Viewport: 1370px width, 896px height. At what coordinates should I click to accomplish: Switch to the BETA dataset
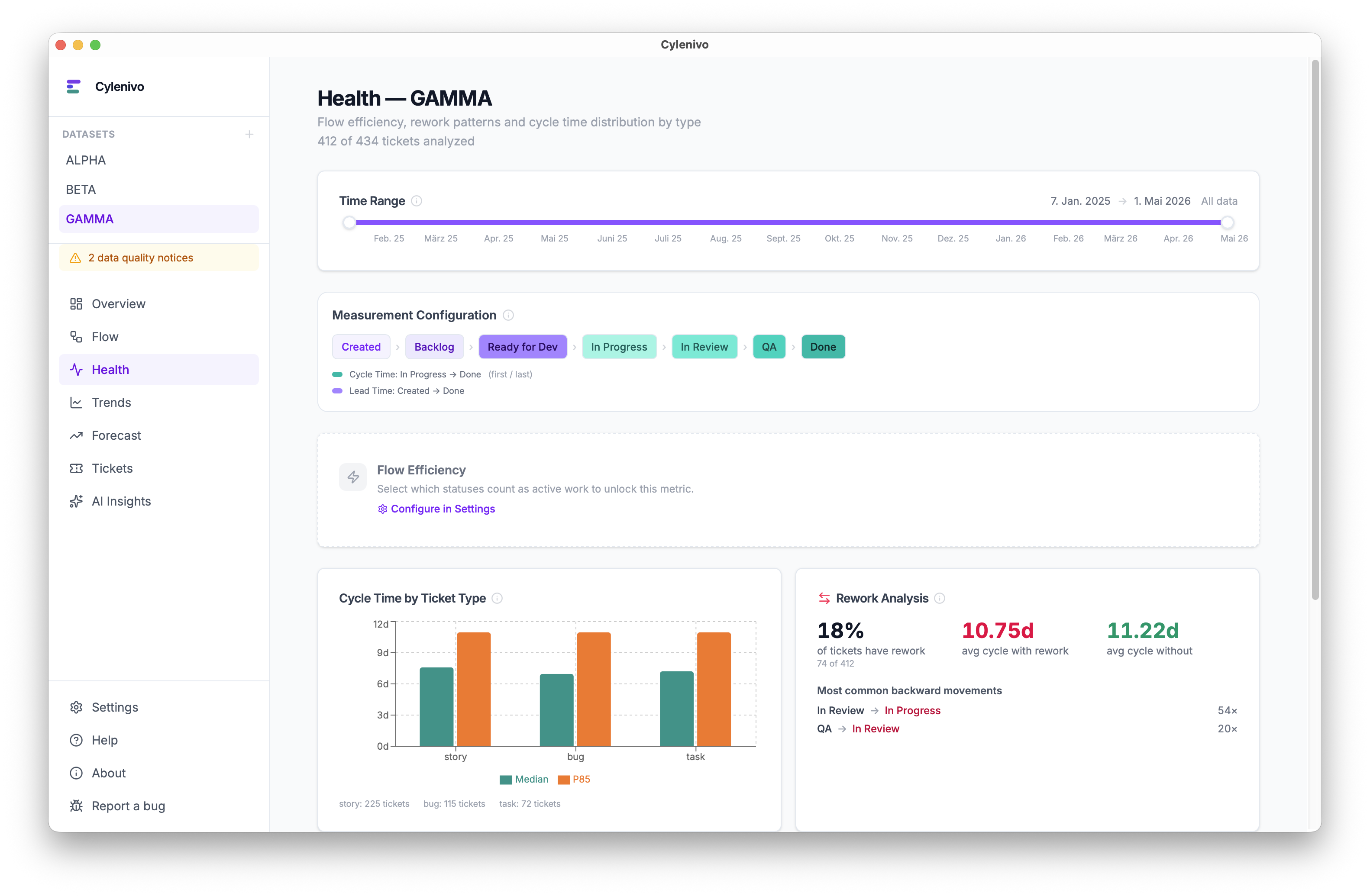[x=81, y=190]
